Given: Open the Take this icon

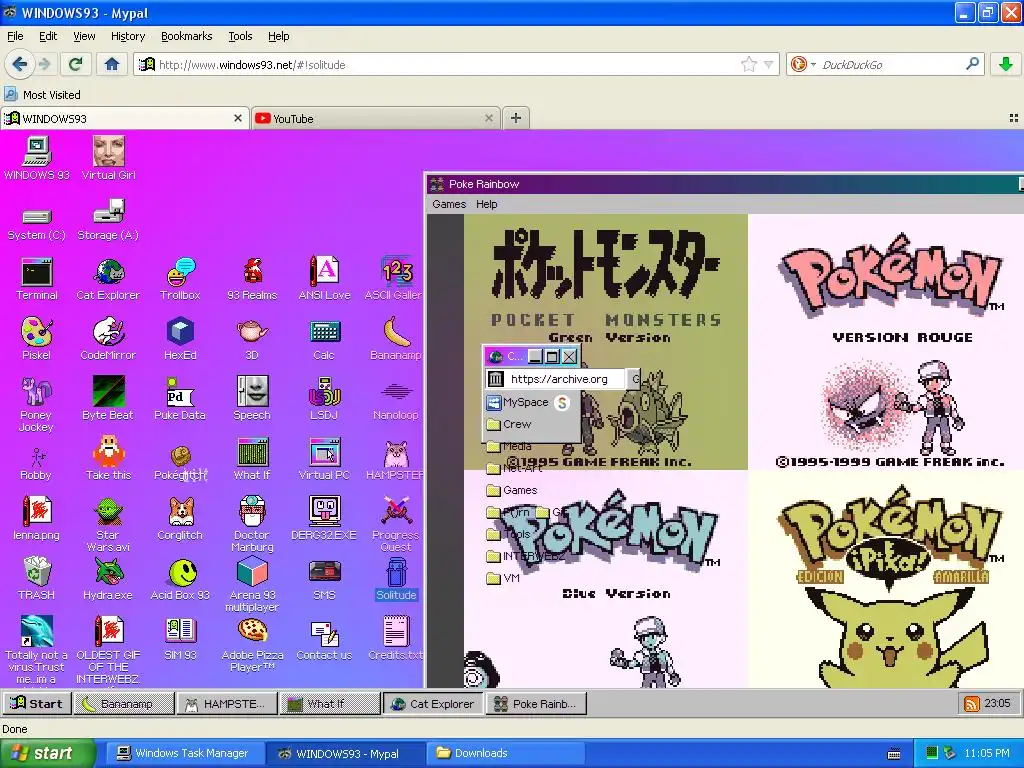Looking at the screenshot, I should (x=108, y=459).
